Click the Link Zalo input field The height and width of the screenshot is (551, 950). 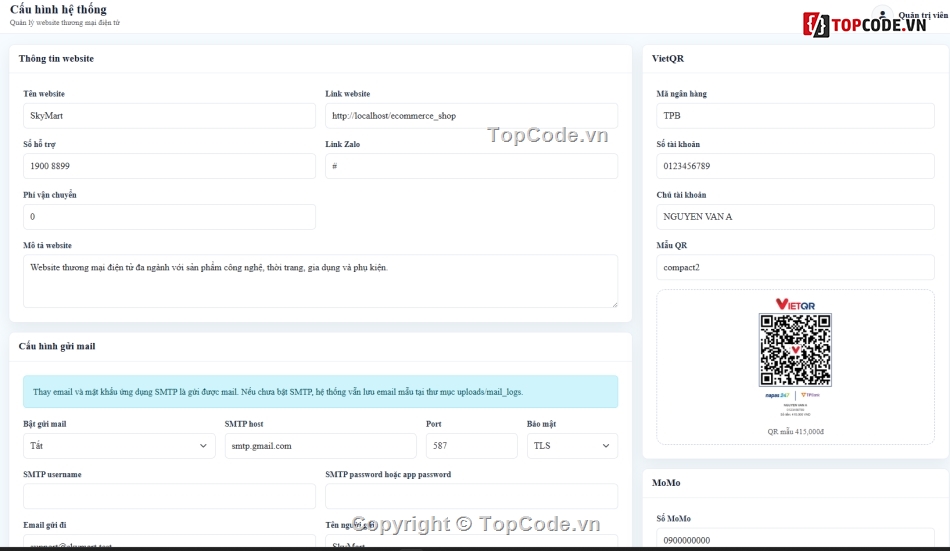[x=471, y=166]
